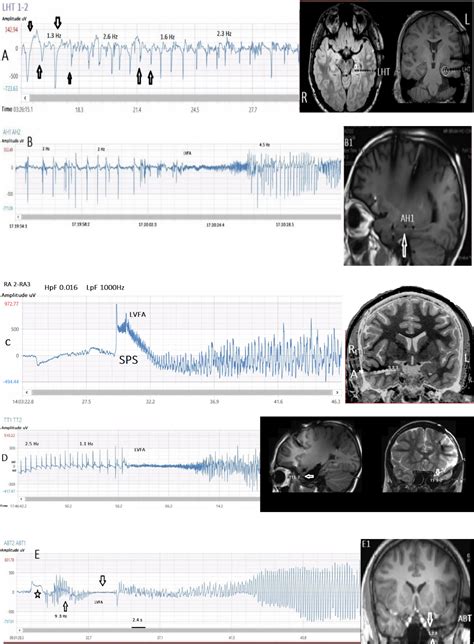474x644 pixels.
Task: Click the left scroll arrow under the TT1 TT2 trace
Action: 21,499
